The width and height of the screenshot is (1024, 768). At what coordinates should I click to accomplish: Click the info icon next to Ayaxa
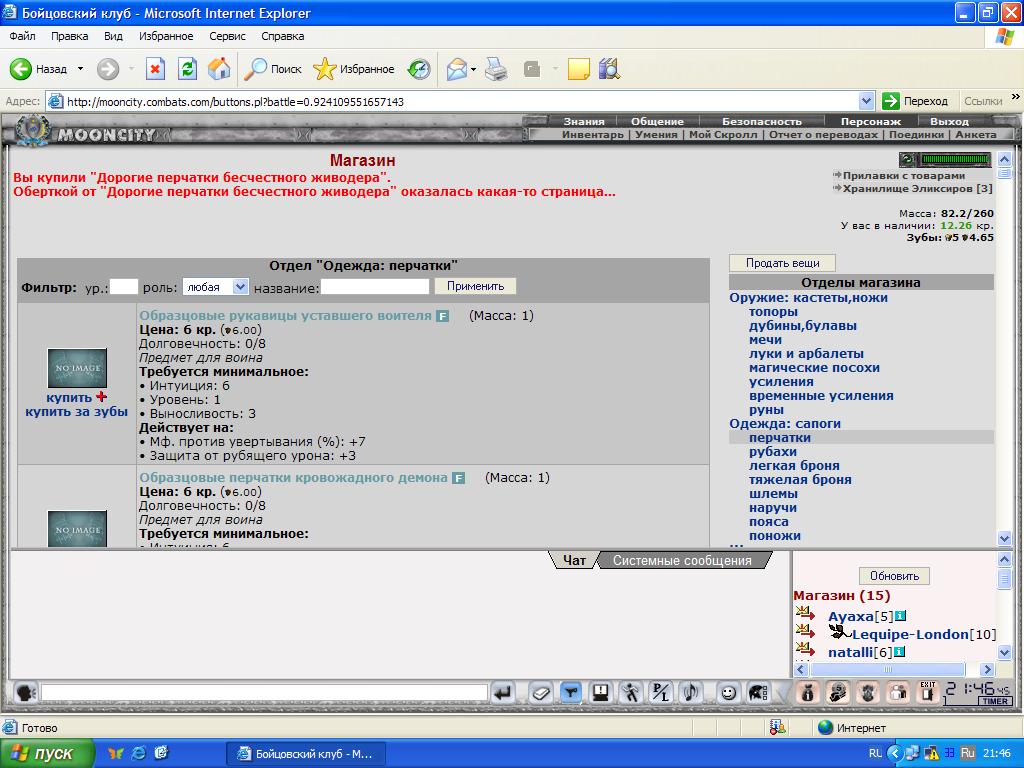coord(901,616)
